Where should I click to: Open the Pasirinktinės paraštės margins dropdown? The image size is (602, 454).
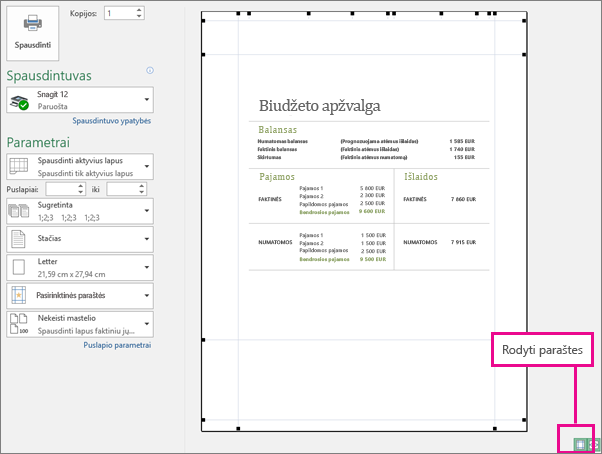pos(80,296)
